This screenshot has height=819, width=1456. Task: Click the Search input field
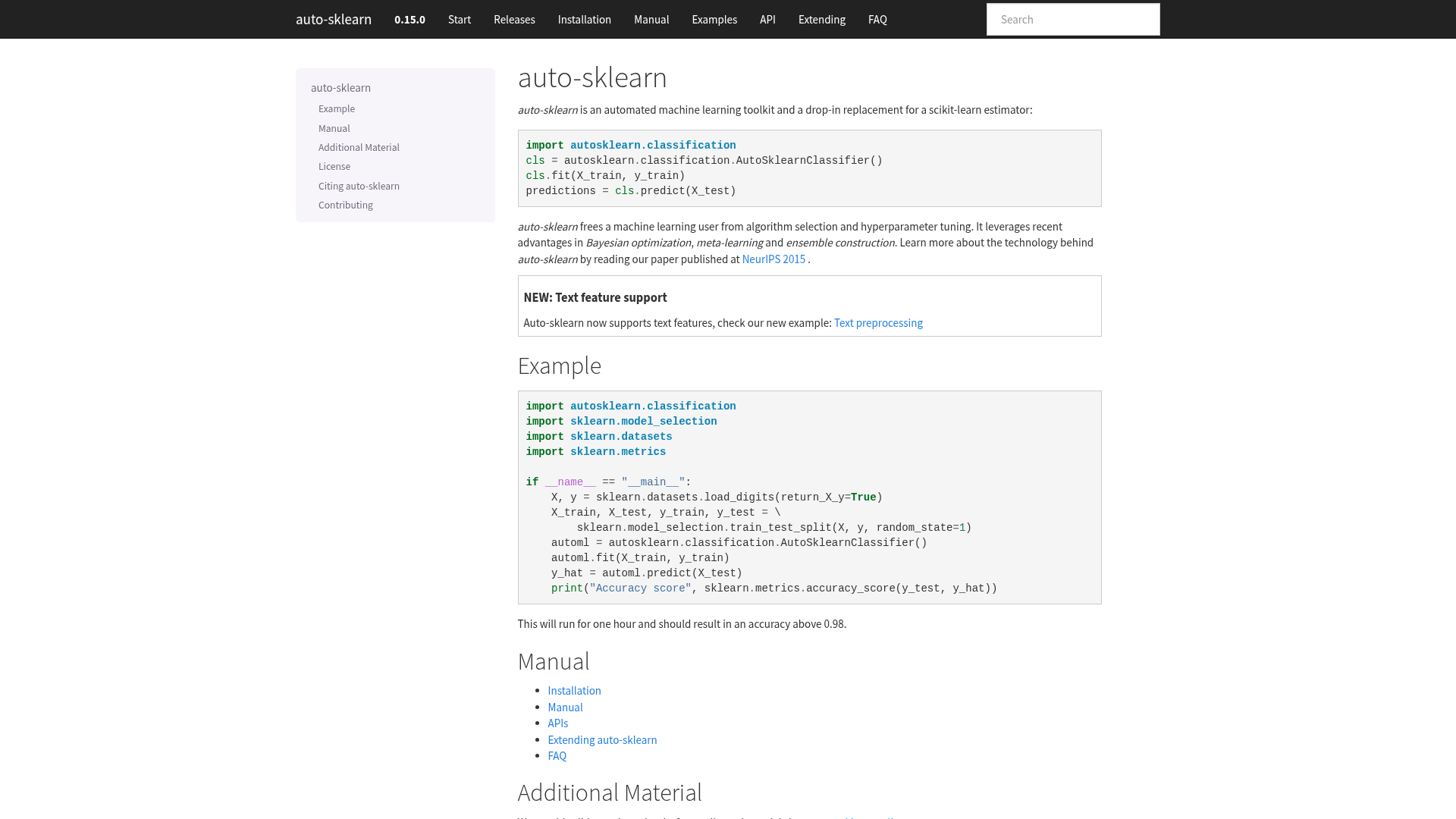1072,19
